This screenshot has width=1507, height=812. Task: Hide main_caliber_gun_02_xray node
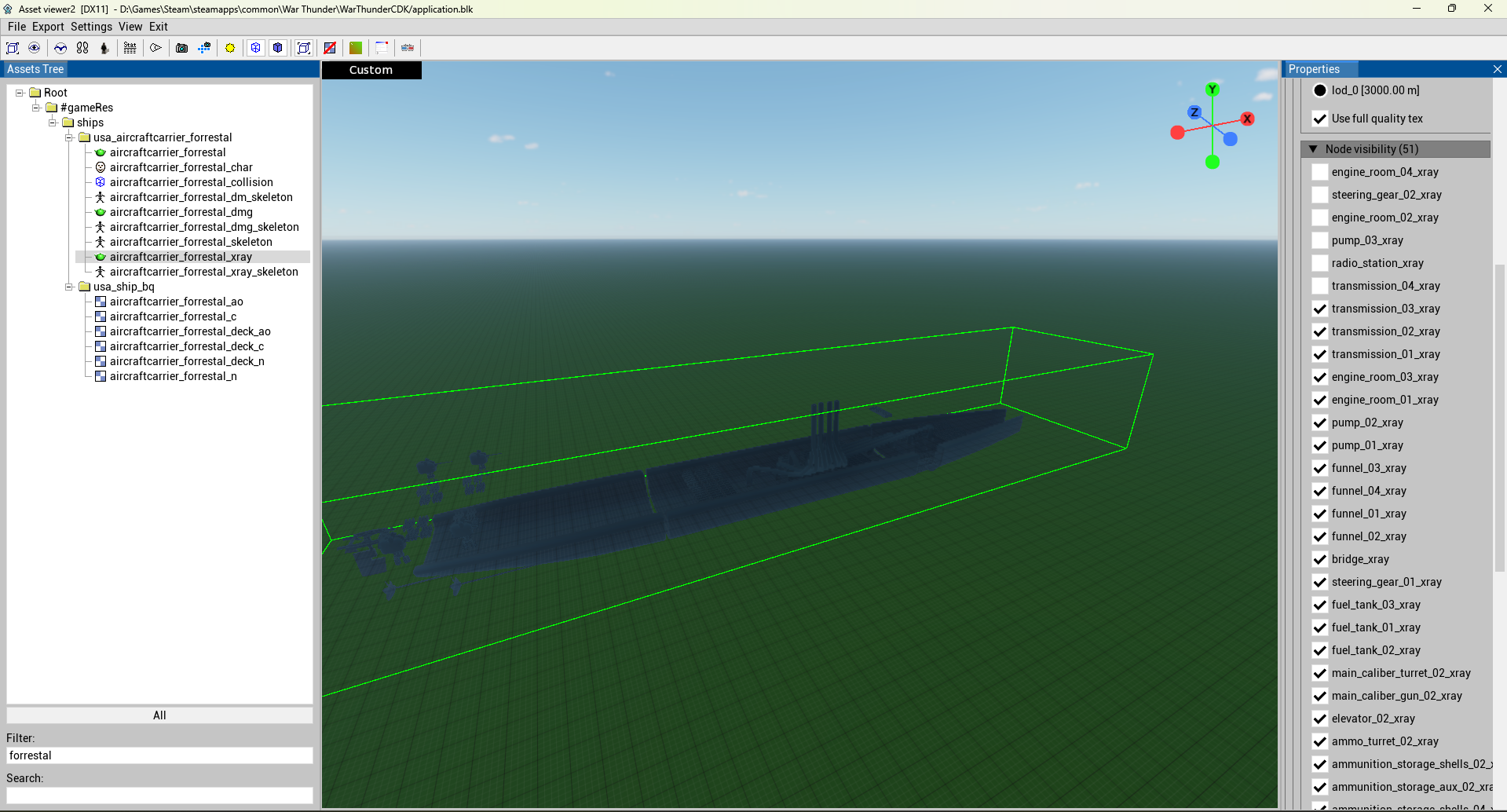pyautogui.click(x=1320, y=696)
